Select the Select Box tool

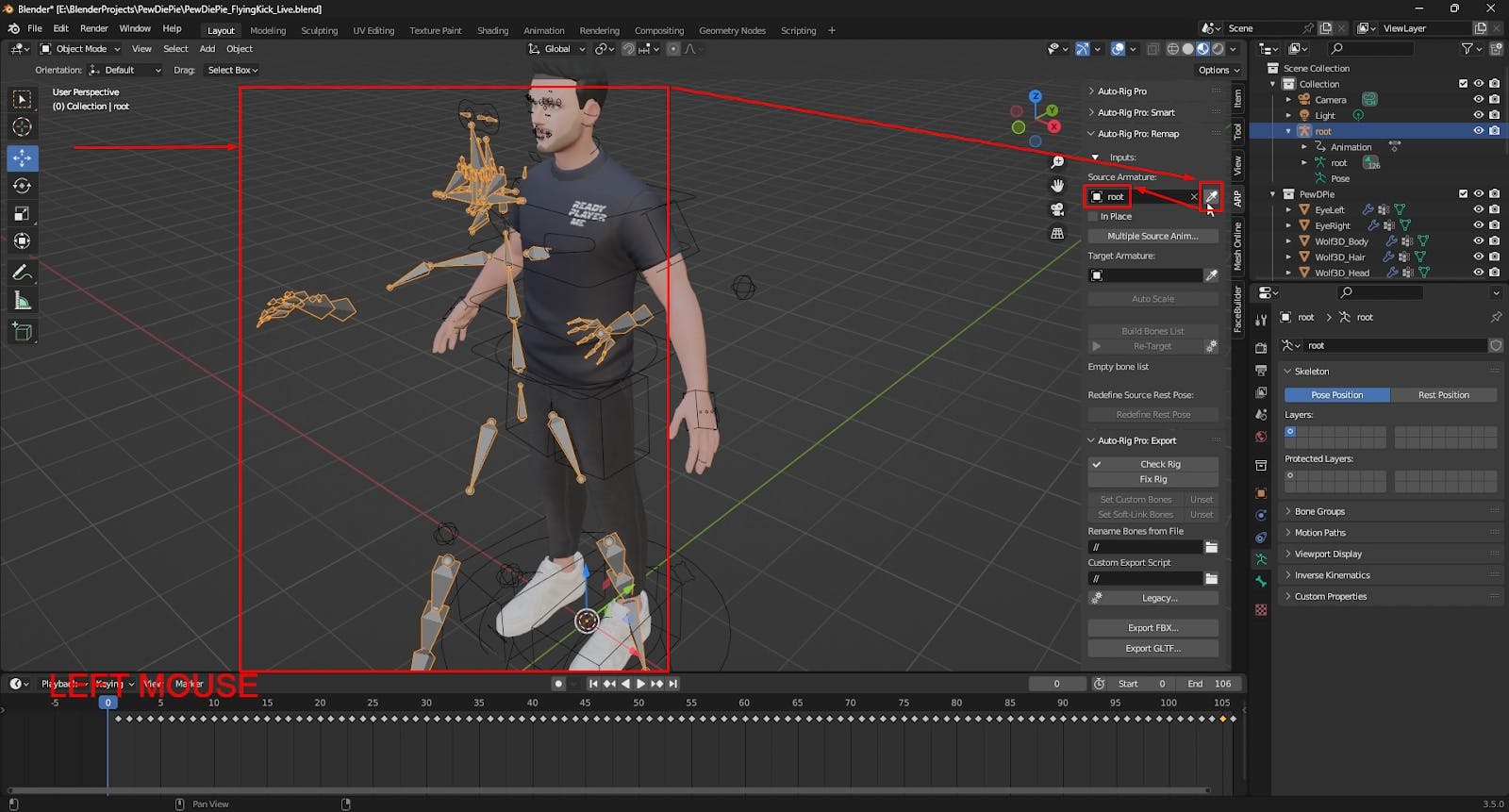point(23,99)
